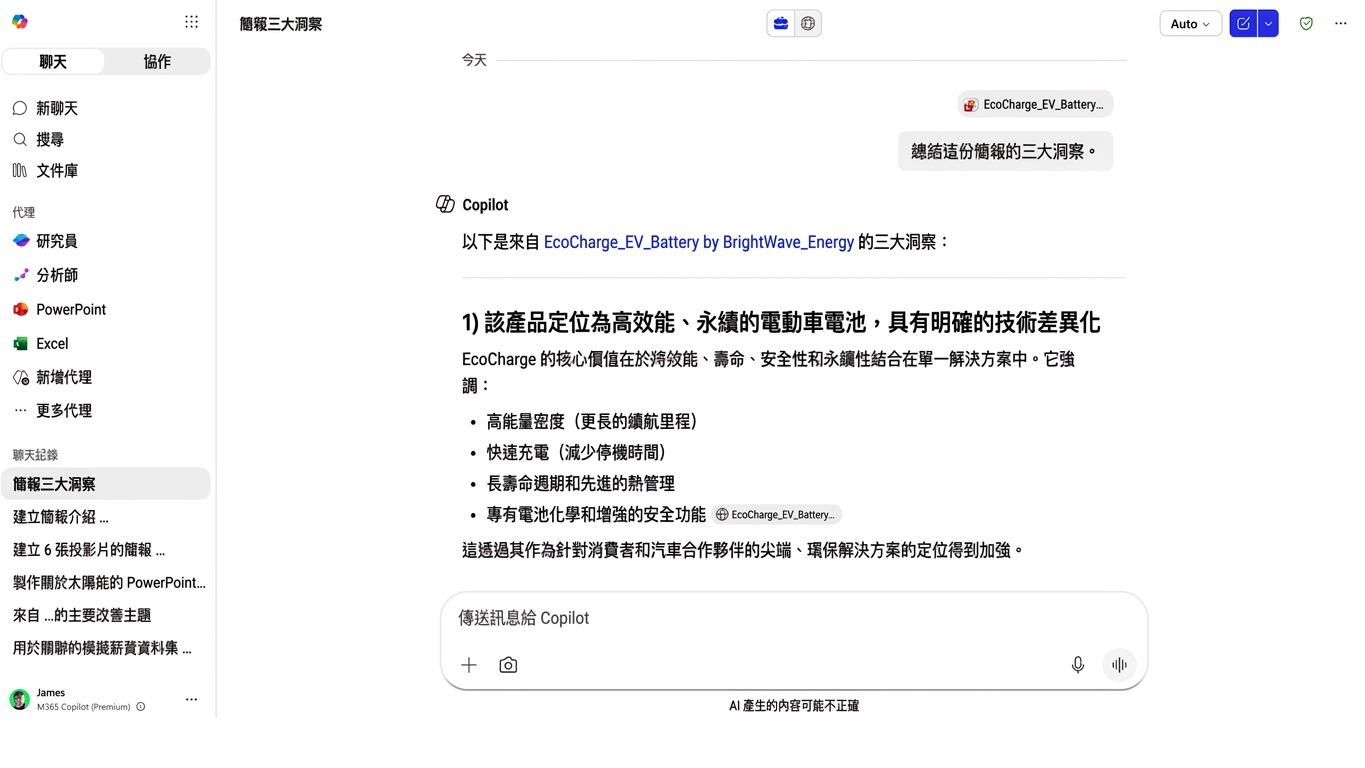Viewport: 1365px width, 768px height.
Task: Click the camera screenshot icon
Action: pyautogui.click(x=508, y=665)
